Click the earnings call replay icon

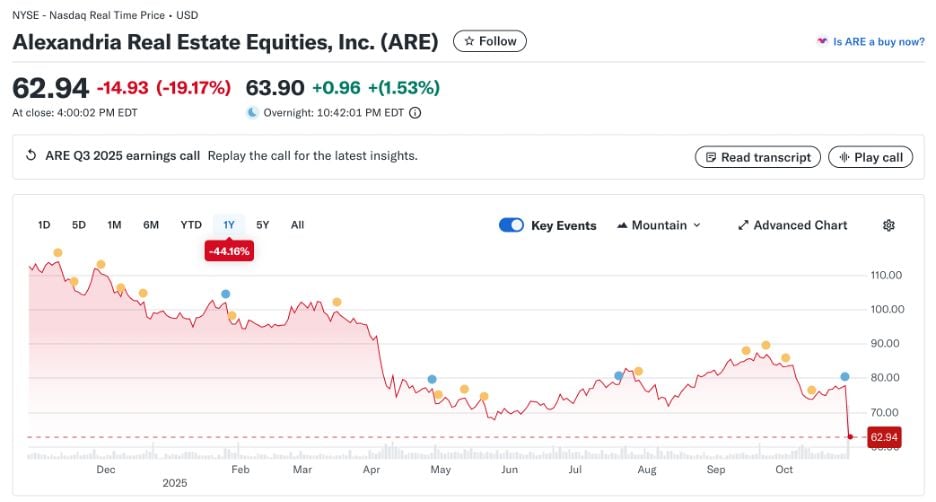coord(31,156)
